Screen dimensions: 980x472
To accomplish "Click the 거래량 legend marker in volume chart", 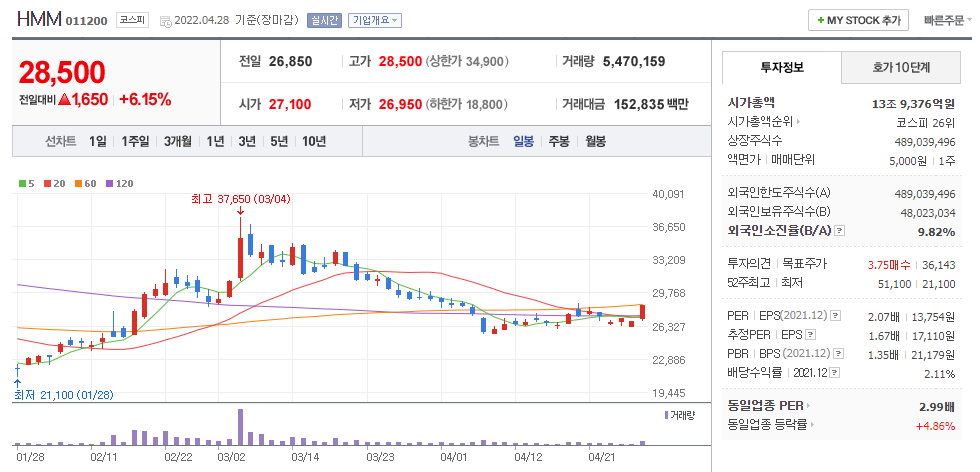I will tap(666, 414).
